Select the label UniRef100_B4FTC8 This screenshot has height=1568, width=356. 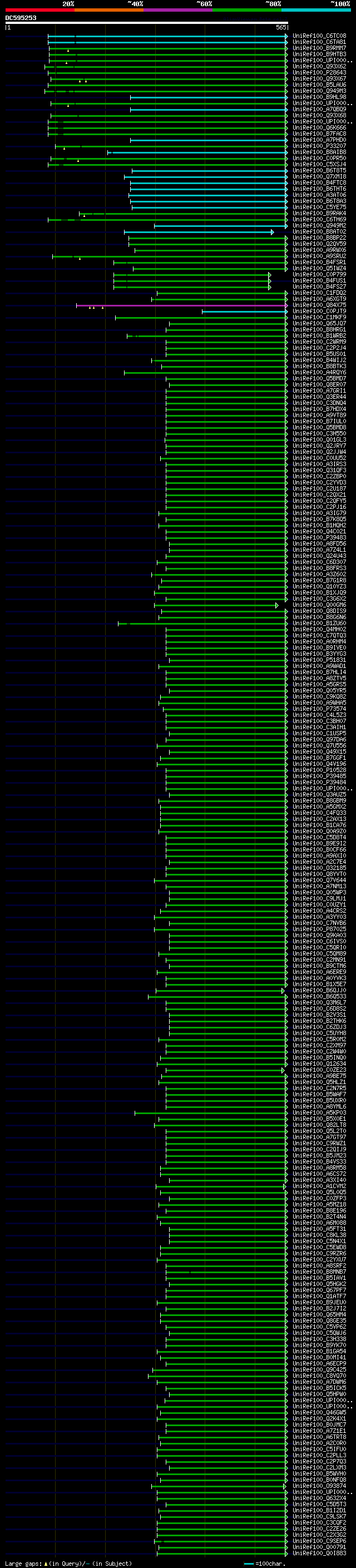(x=319, y=182)
